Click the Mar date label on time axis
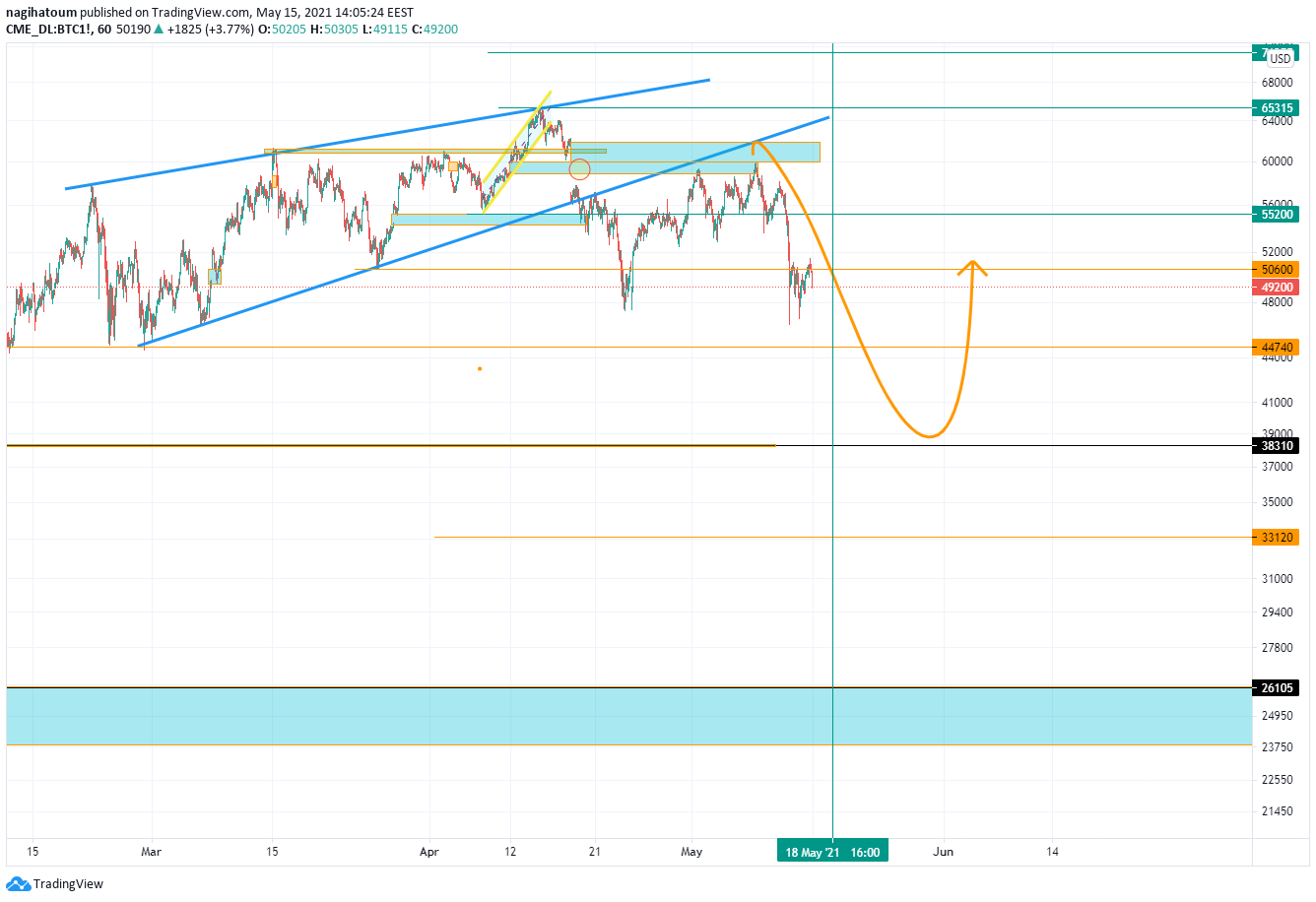Viewport: 1316px width, 902px height. tap(151, 852)
